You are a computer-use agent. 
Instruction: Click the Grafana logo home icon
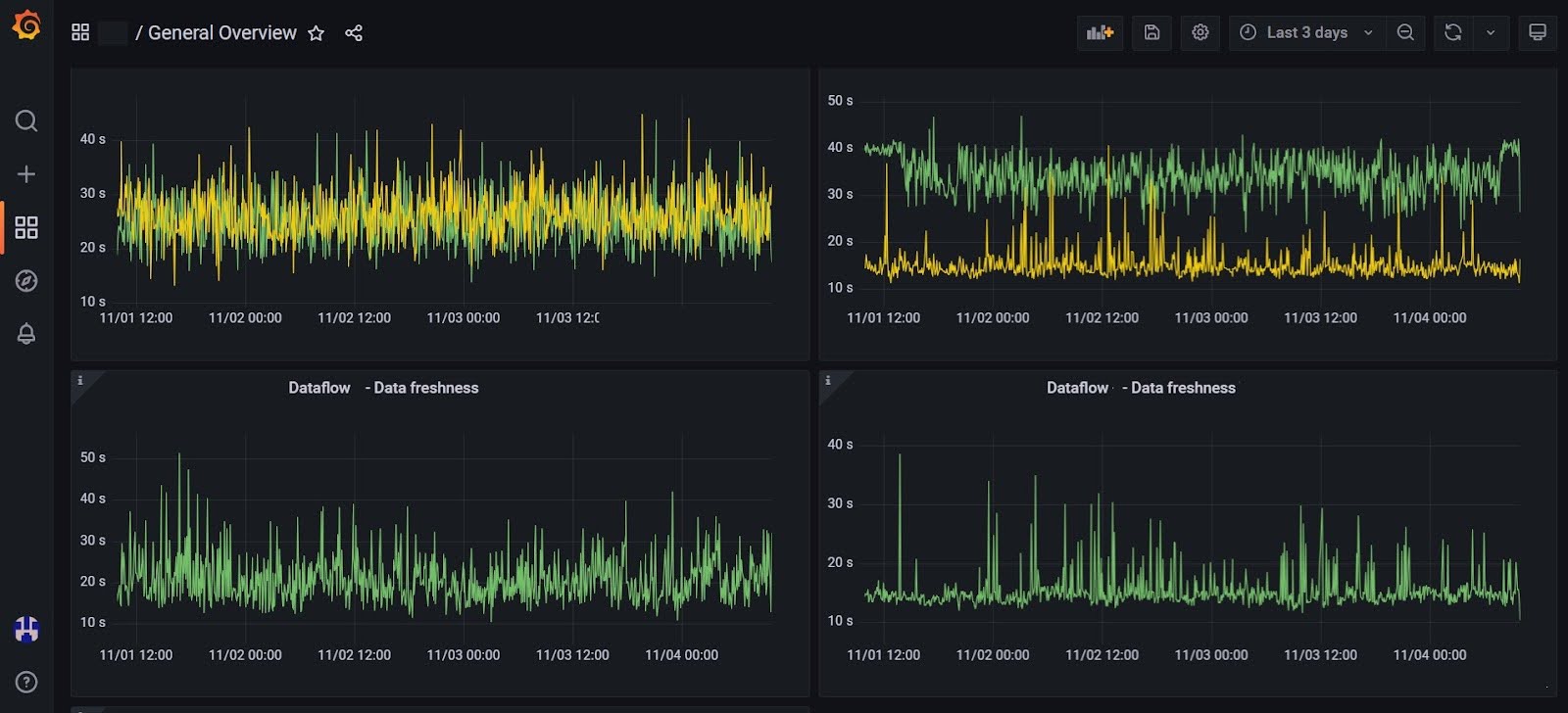click(x=26, y=25)
